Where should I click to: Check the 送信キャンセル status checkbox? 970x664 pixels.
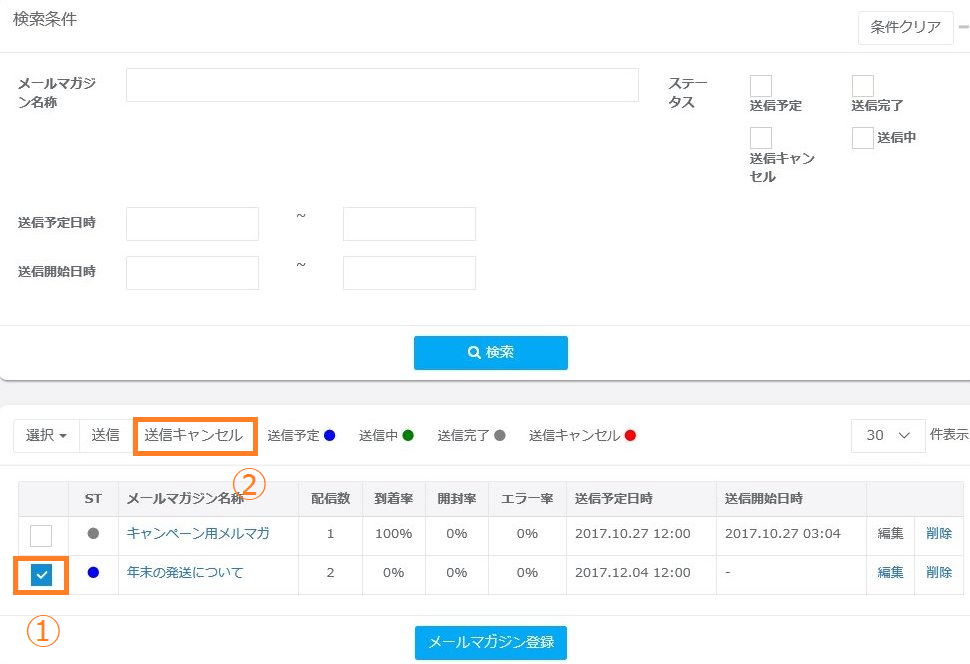761,138
